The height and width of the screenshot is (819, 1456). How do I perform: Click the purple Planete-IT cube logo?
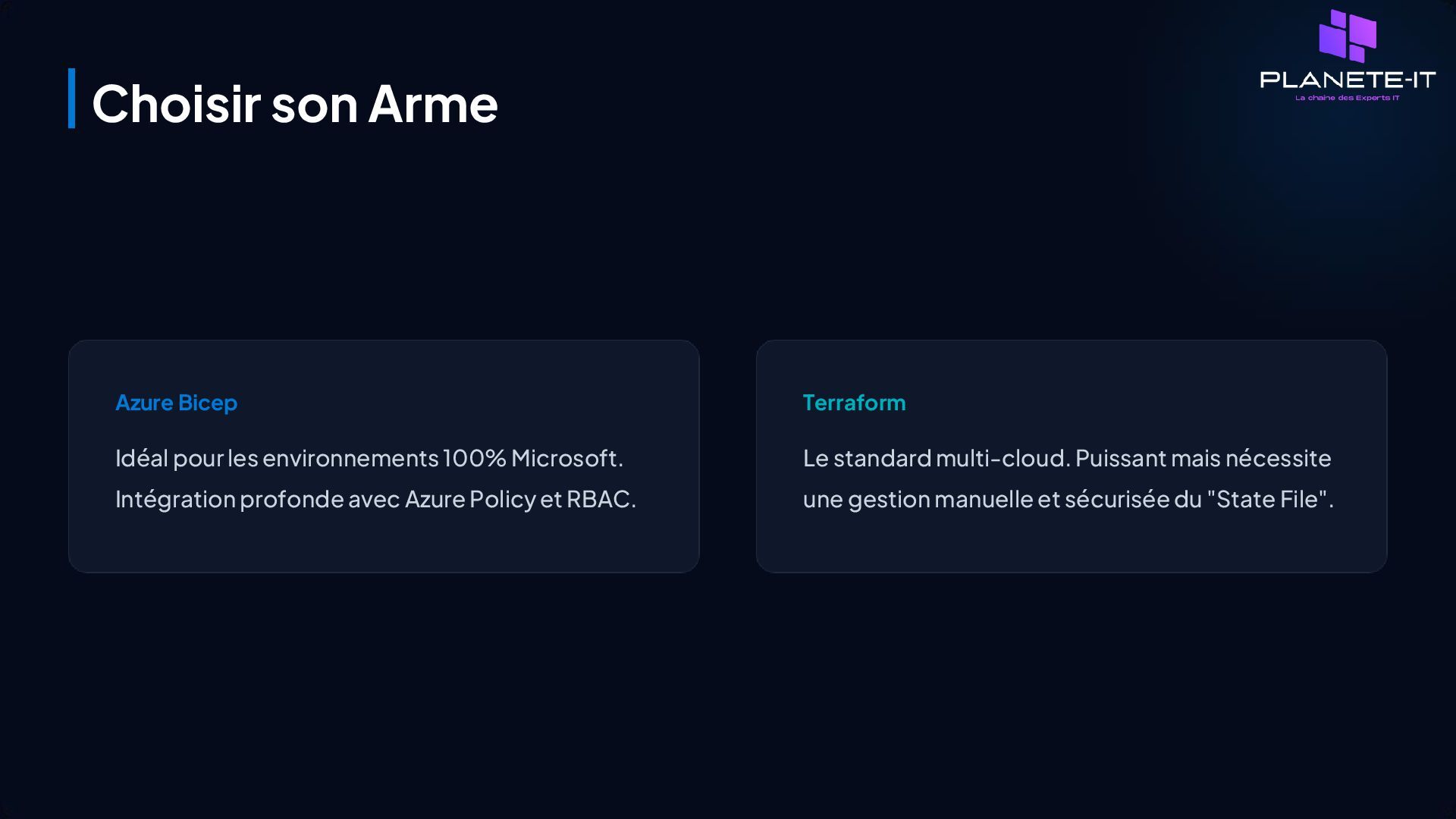click(x=1348, y=36)
